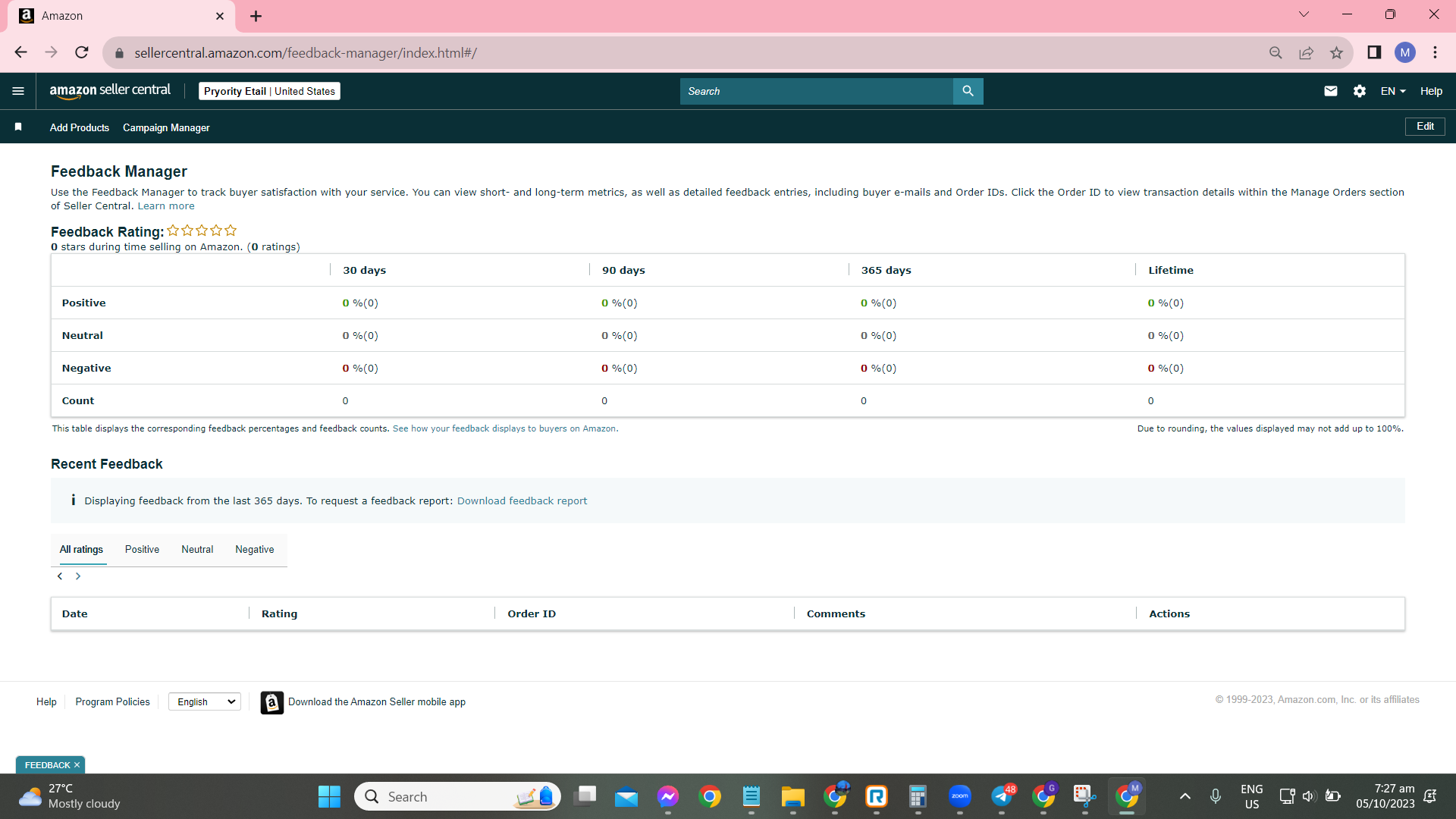Click the Seller Central search field

coord(816,91)
